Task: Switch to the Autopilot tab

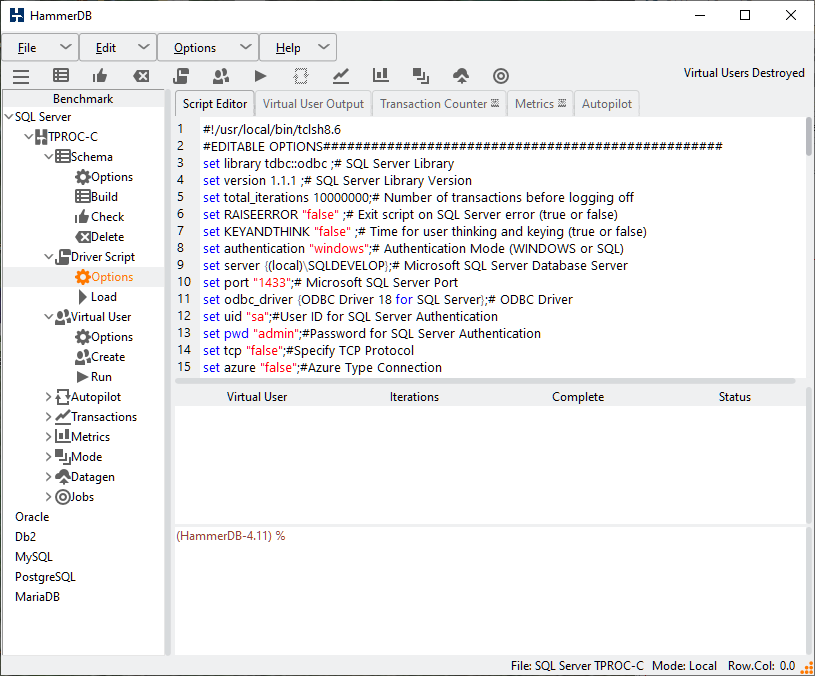Action: pyautogui.click(x=607, y=104)
